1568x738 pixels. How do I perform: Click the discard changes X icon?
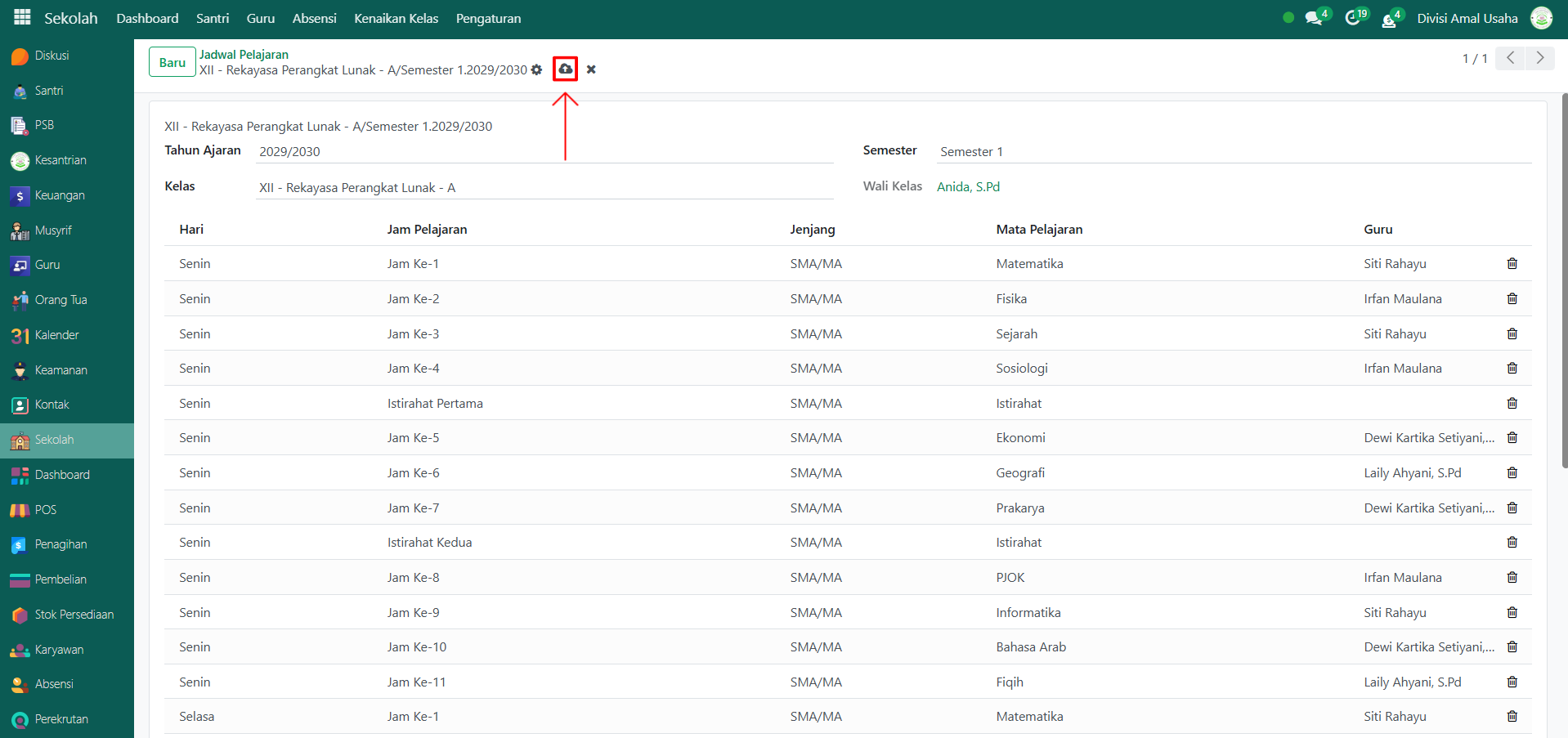click(x=591, y=69)
